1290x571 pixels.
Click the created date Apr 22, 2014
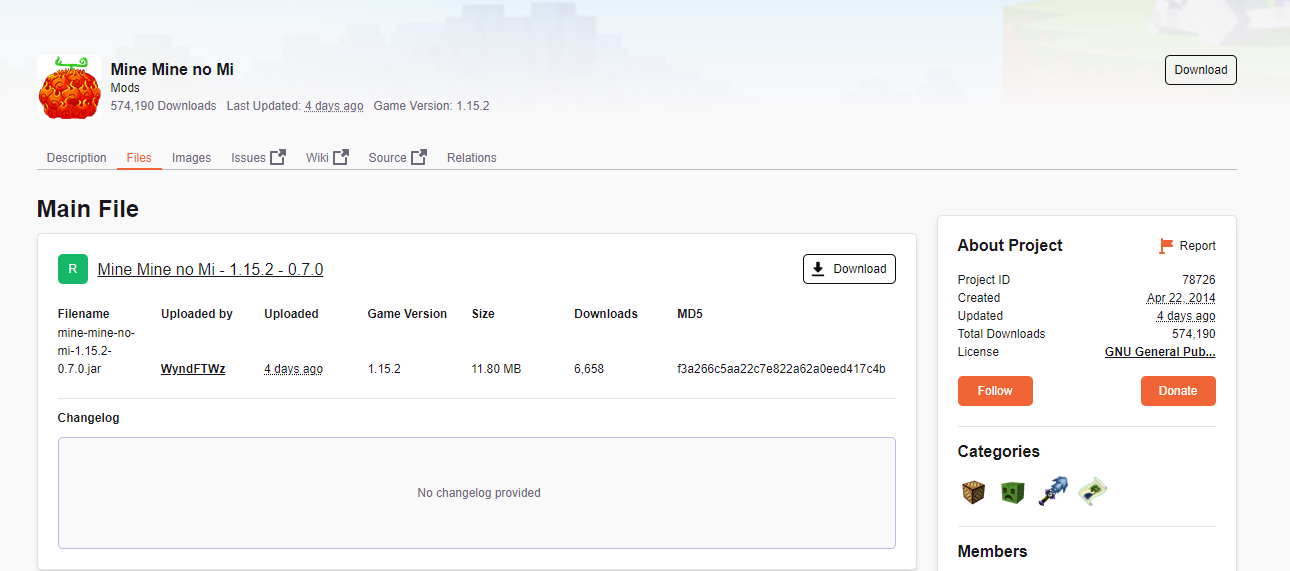point(1181,298)
